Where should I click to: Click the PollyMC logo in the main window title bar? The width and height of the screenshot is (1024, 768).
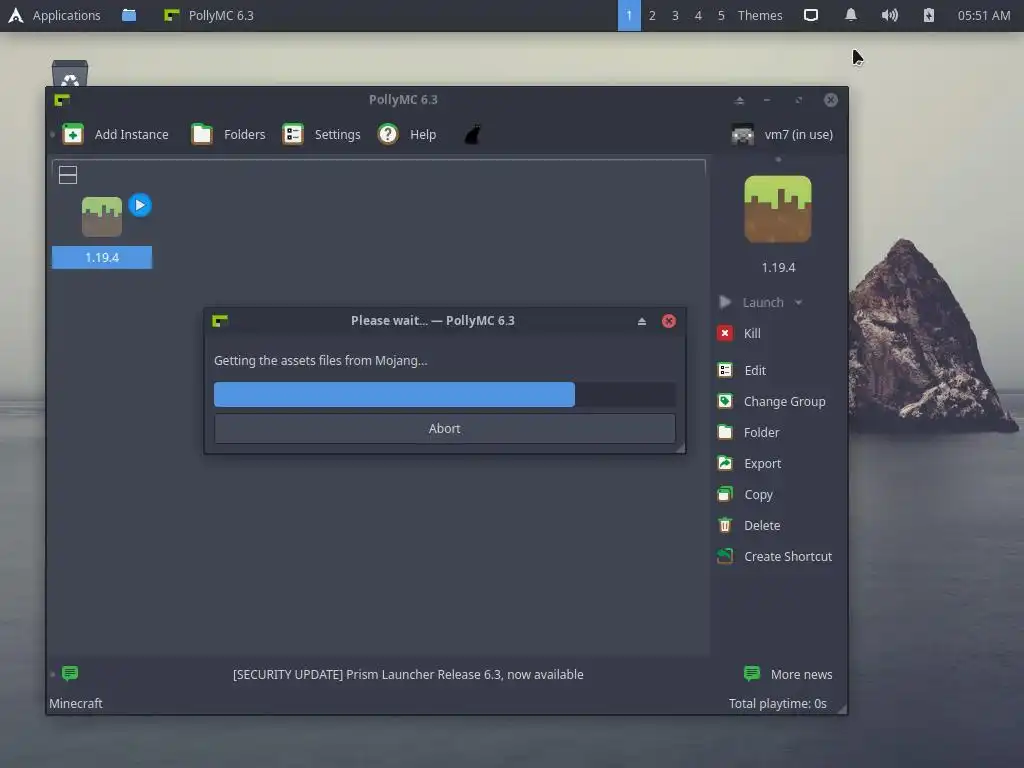coord(62,100)
